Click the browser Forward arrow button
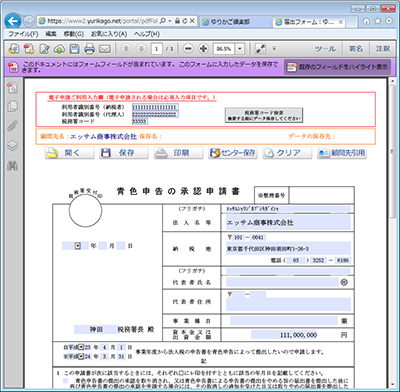This screenshot has width=400, height=392. [x=29, y=21]
